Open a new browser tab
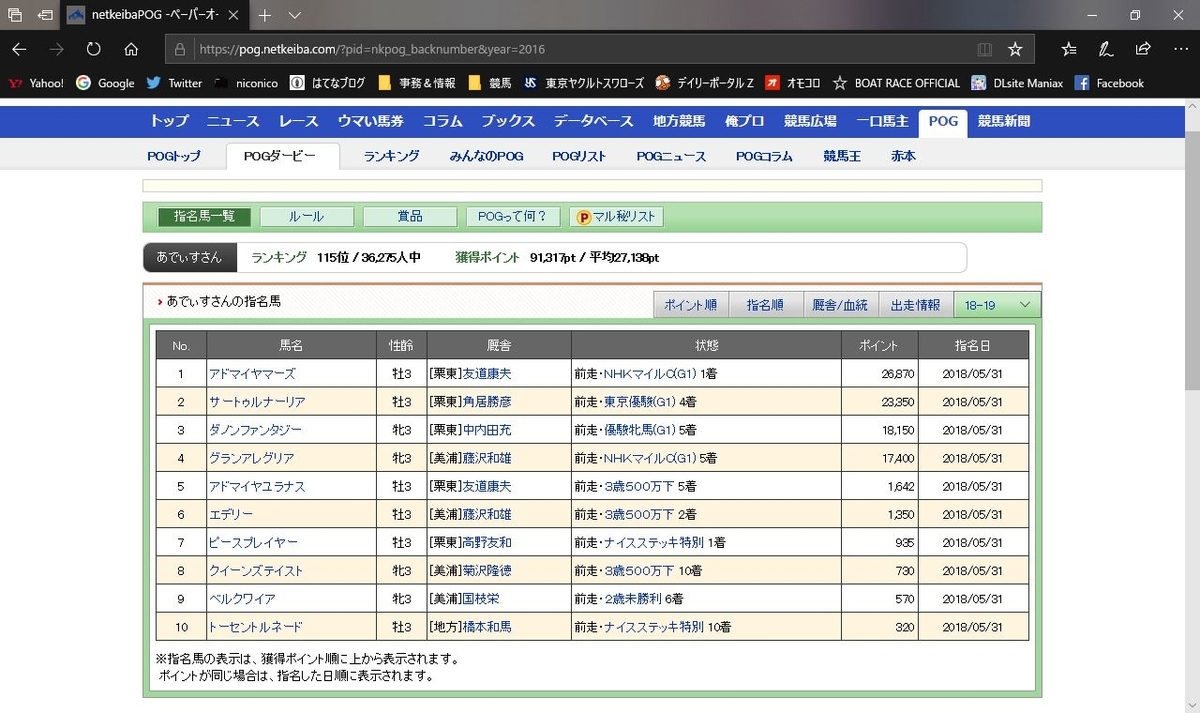This screenshot has height=713, width=1200. pyautogui.click(x=265, y=16)
